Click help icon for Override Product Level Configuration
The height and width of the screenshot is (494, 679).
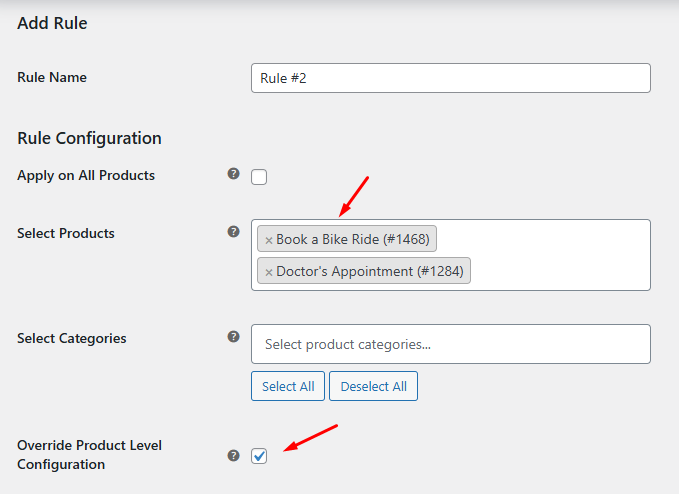coord(233,455)
